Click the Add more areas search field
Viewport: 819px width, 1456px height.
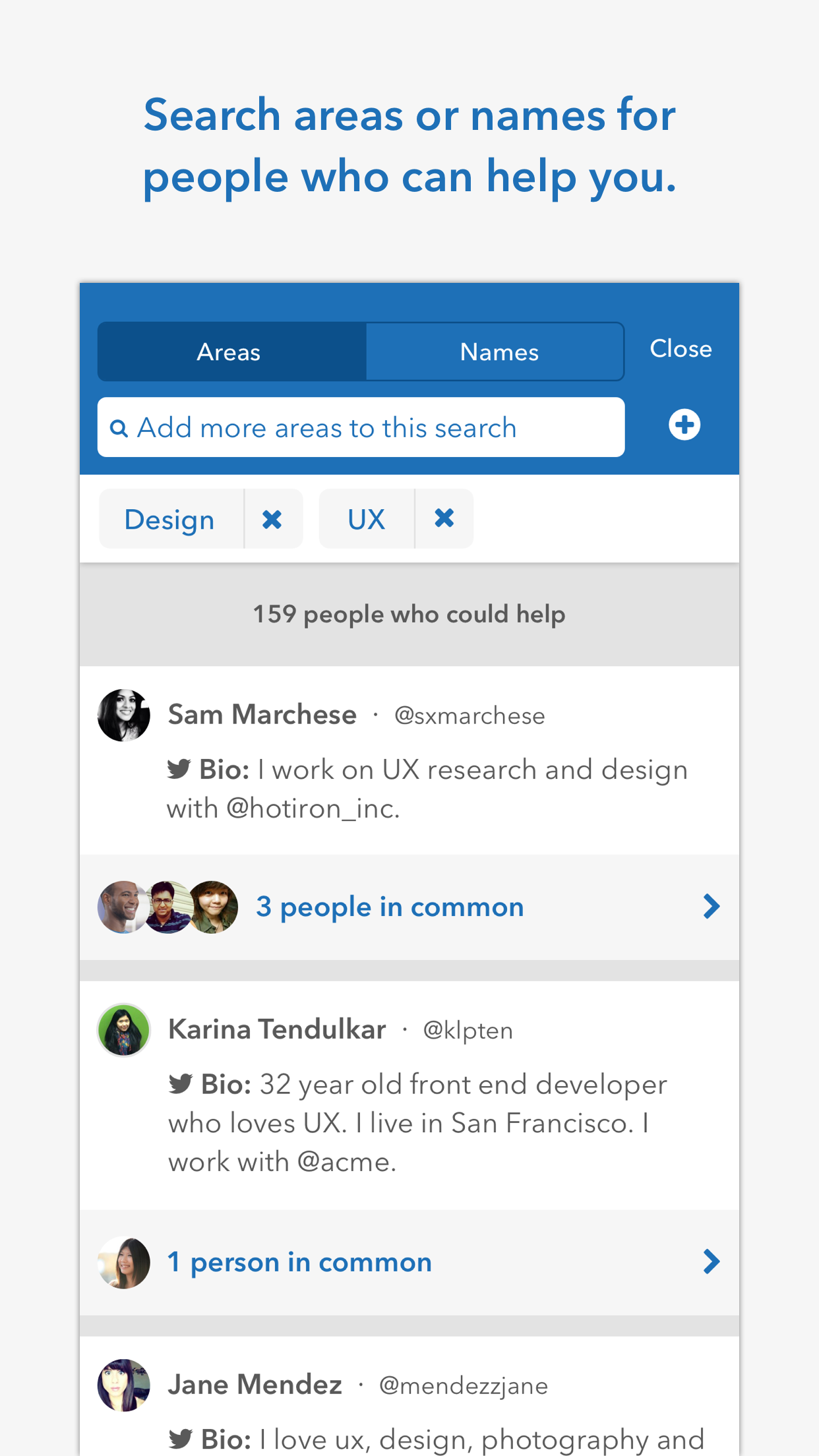361,427
